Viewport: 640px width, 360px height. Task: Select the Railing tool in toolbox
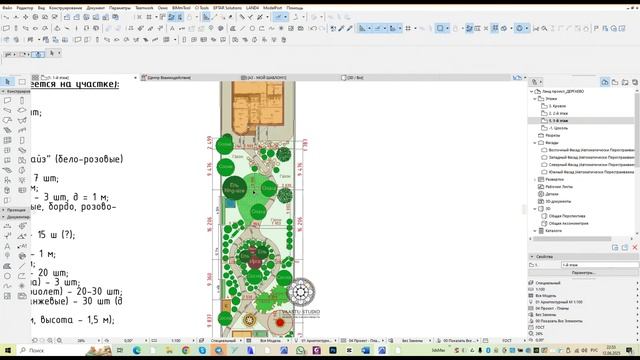(22, 130)
